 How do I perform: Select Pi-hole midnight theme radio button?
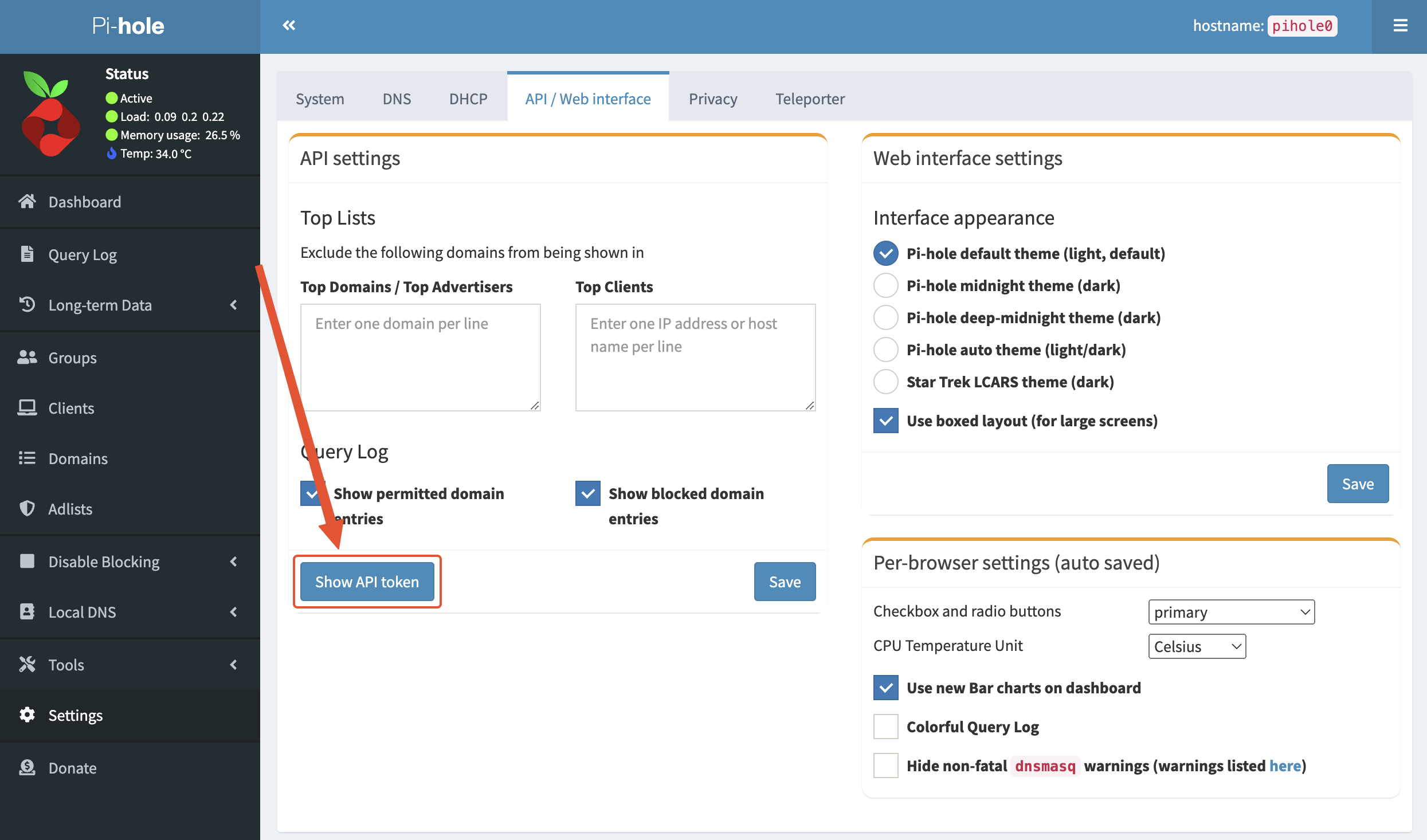[x=885, y=285]
